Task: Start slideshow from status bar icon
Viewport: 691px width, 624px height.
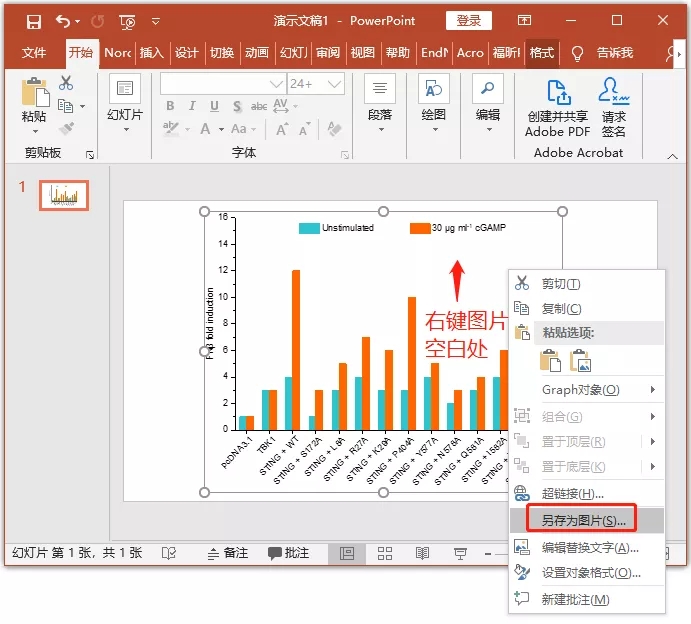Action: pos(460,553)
